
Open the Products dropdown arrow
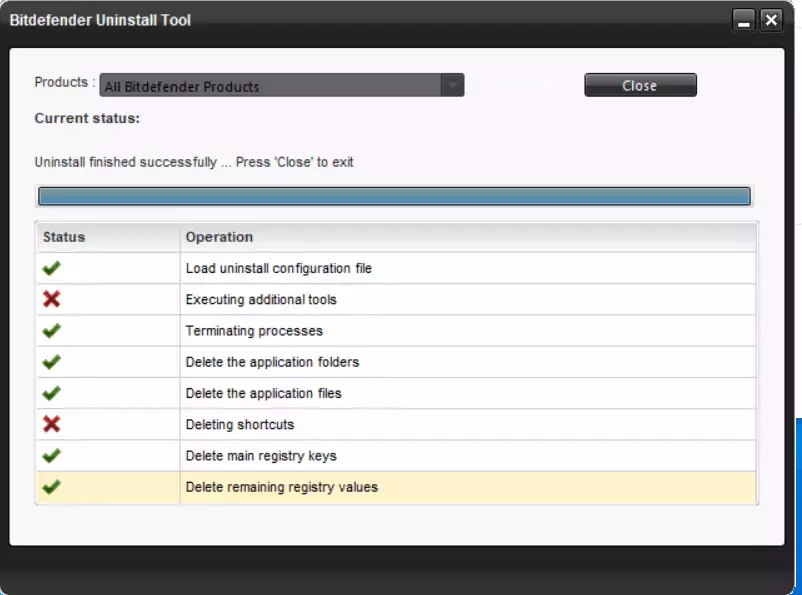[453, 85]
